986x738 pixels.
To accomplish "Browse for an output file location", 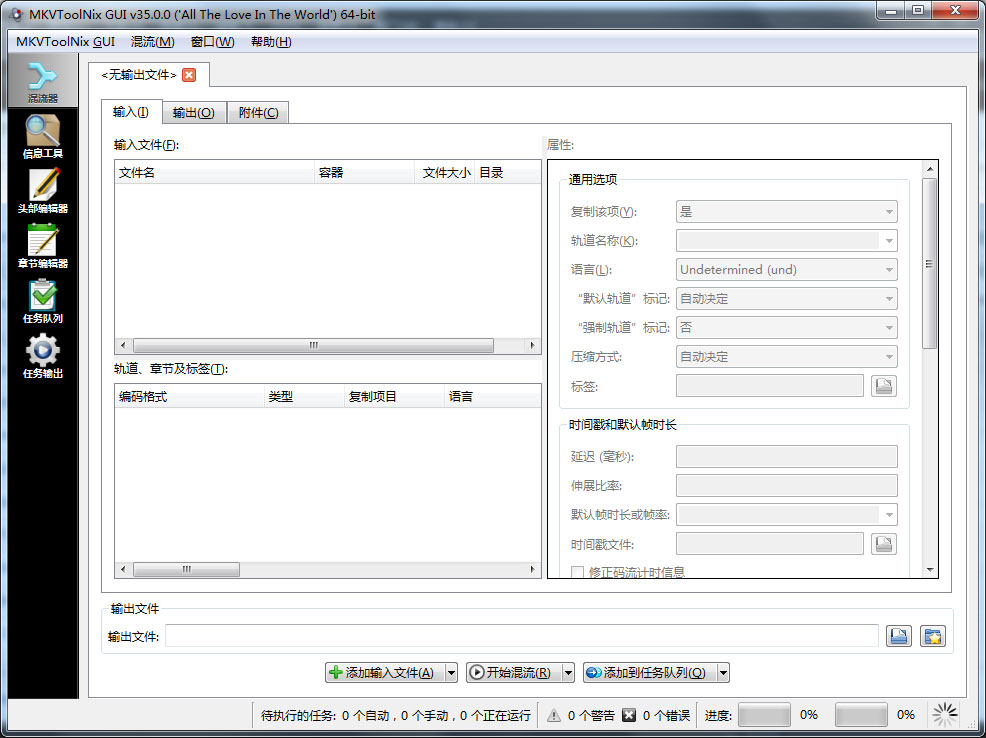I will click(898, 635).
